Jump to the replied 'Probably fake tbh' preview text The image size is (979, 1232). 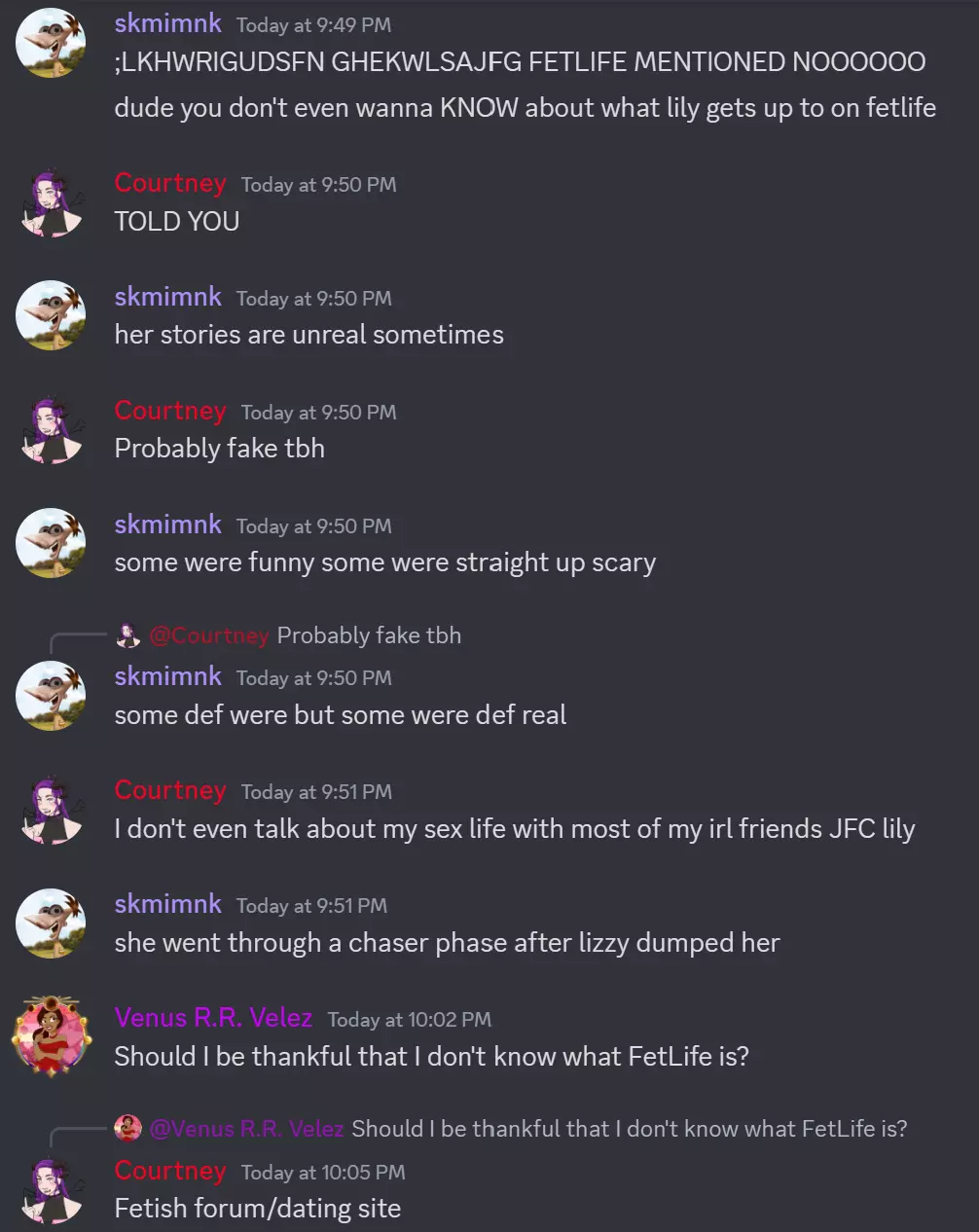(x=369, y=635)
